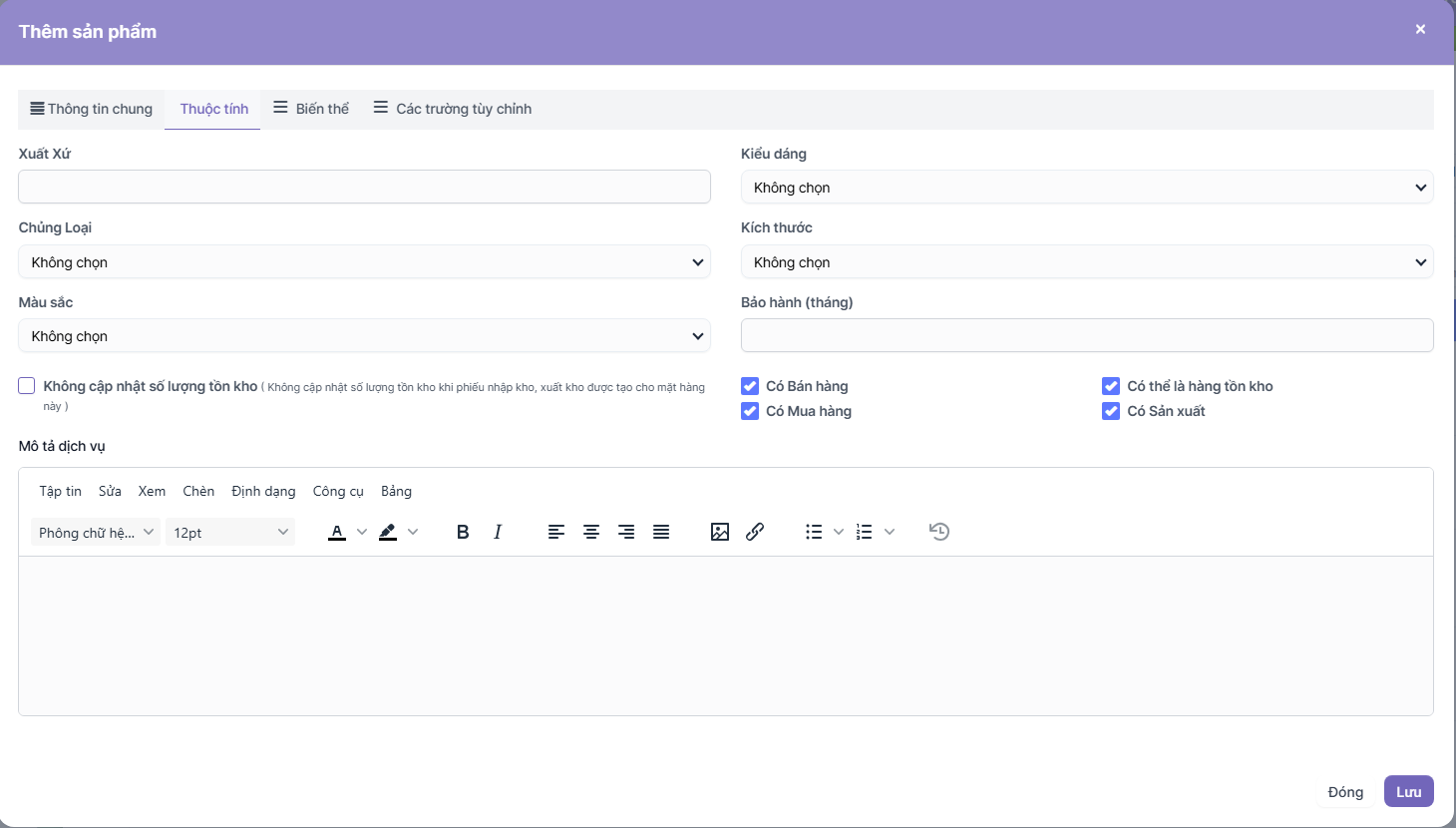Center align the description text
This screenshot has height=828, width=1456.
591,532
